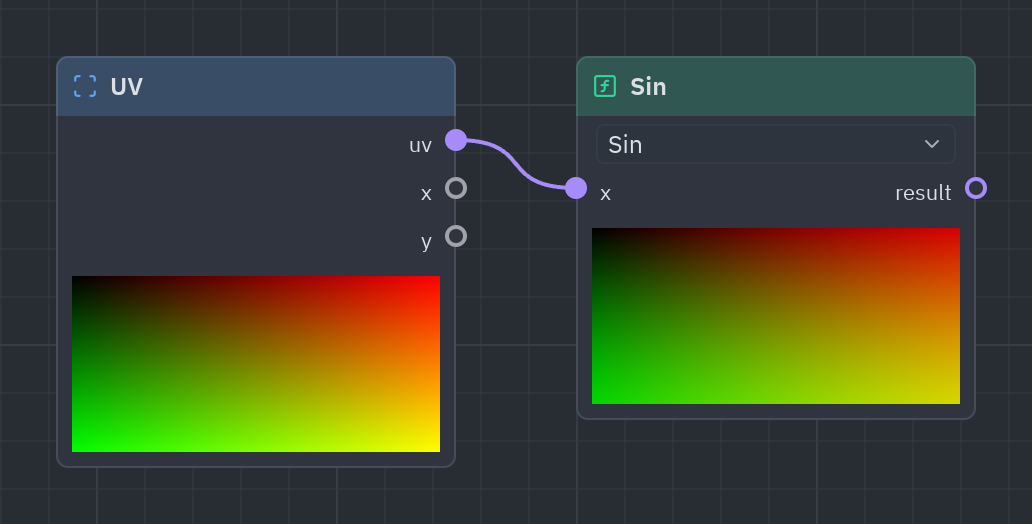Click the y label on UV node

tap(426, 242)
